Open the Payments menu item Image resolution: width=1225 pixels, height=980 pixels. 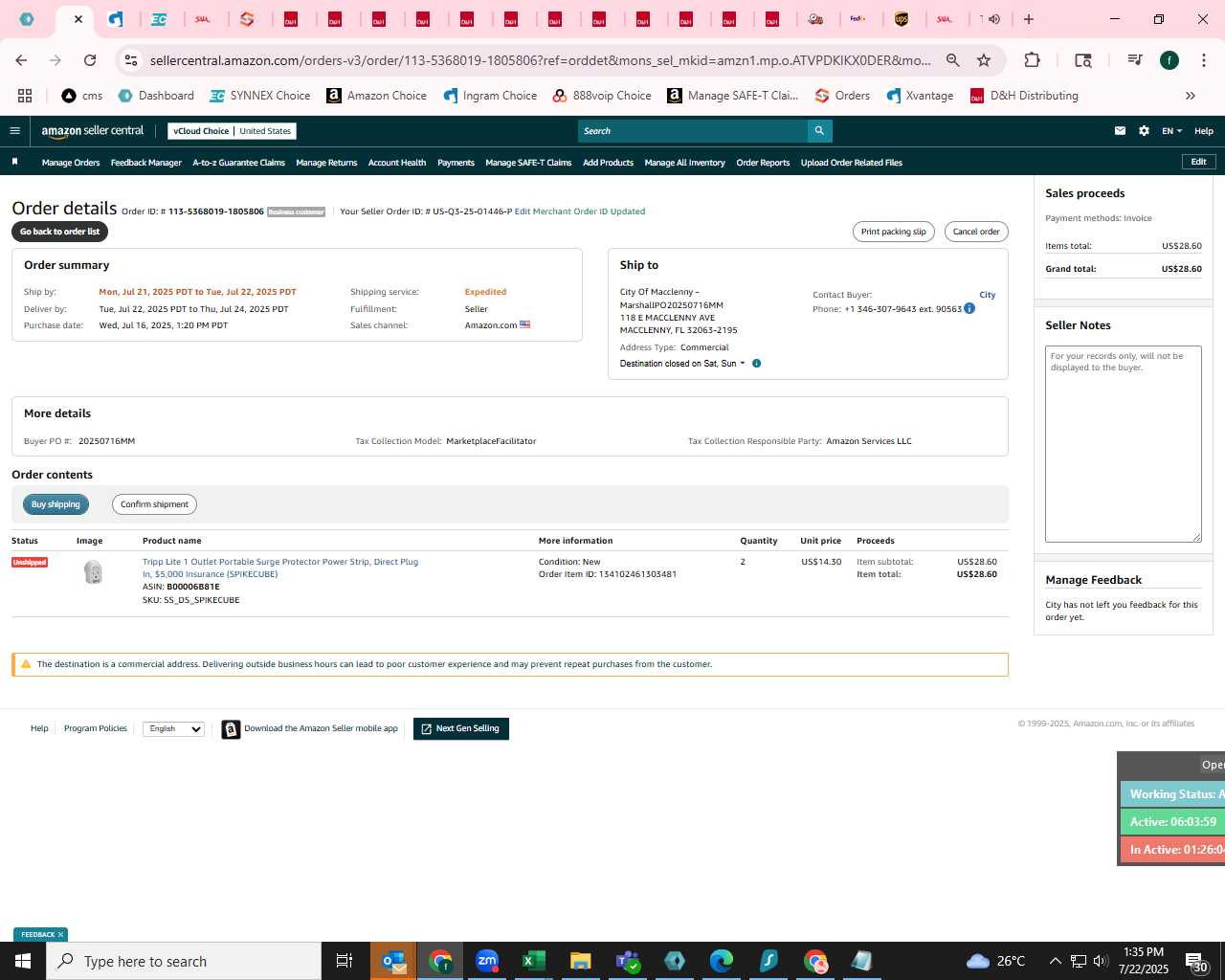coord(456,163)
